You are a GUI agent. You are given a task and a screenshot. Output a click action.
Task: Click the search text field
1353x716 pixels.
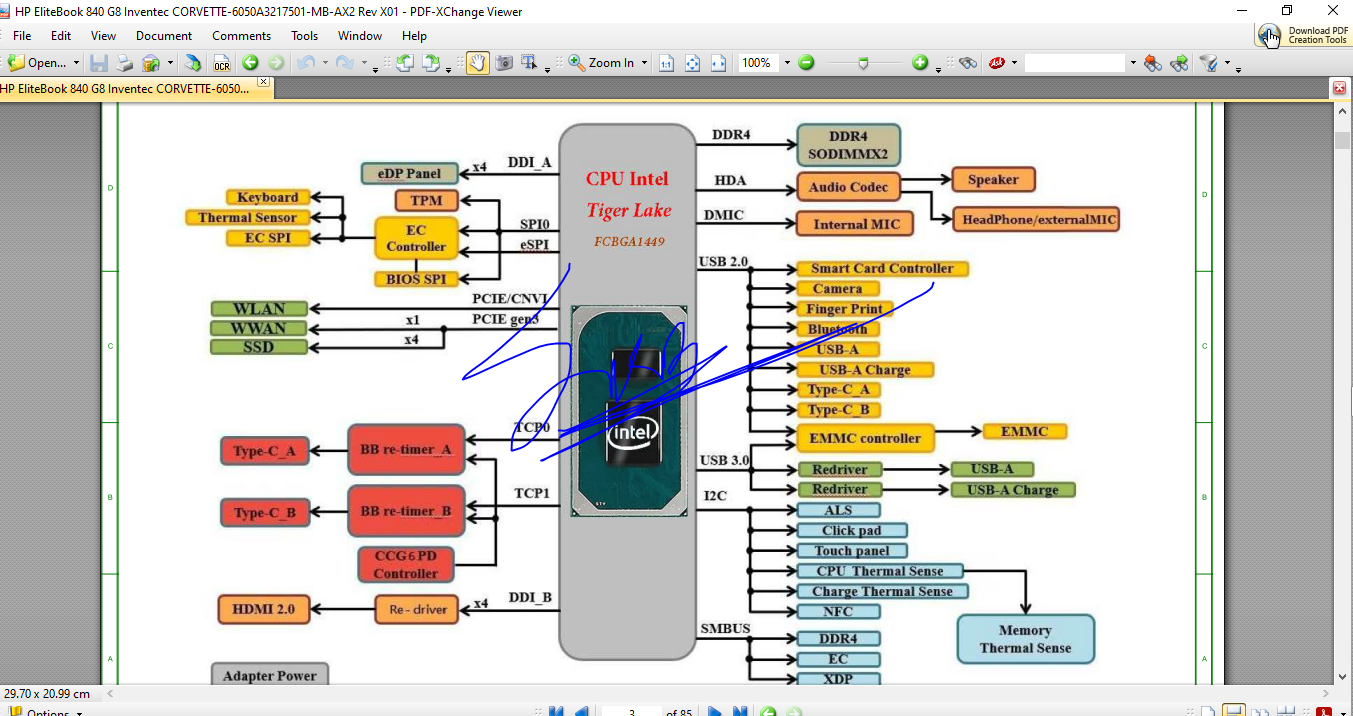coord(1075,62)
